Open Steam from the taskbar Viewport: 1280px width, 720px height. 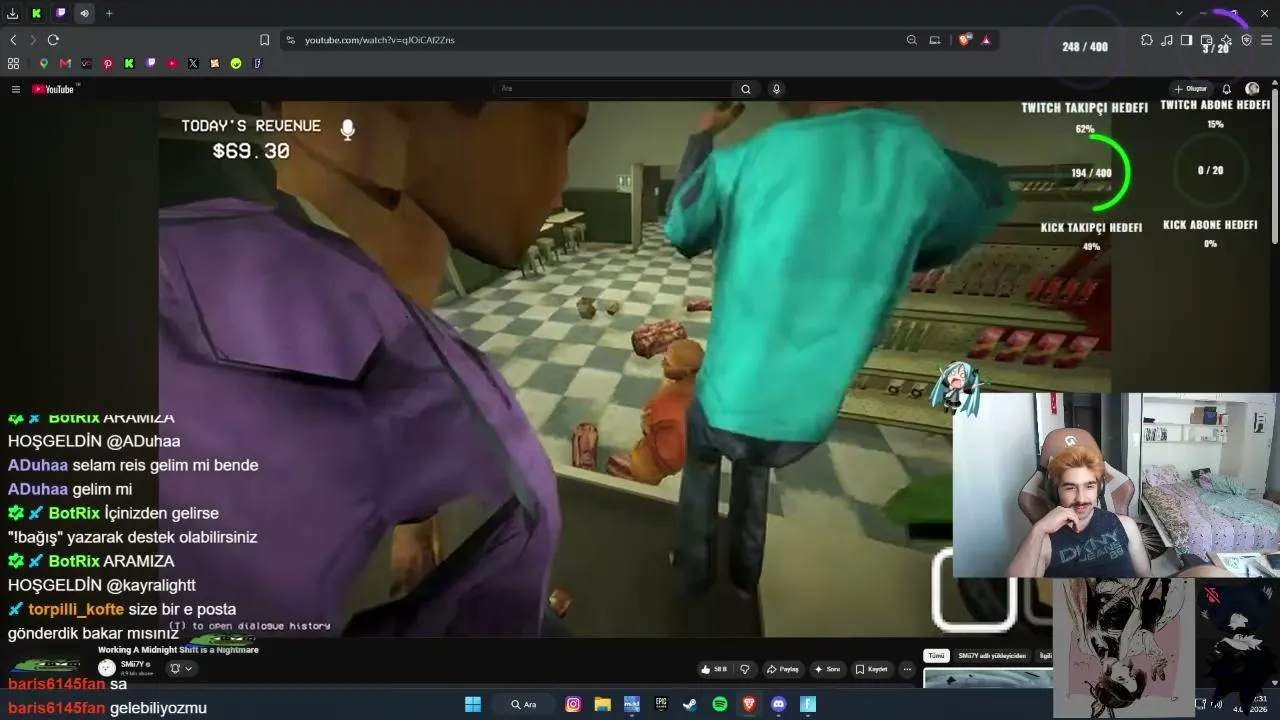(690, 704)
